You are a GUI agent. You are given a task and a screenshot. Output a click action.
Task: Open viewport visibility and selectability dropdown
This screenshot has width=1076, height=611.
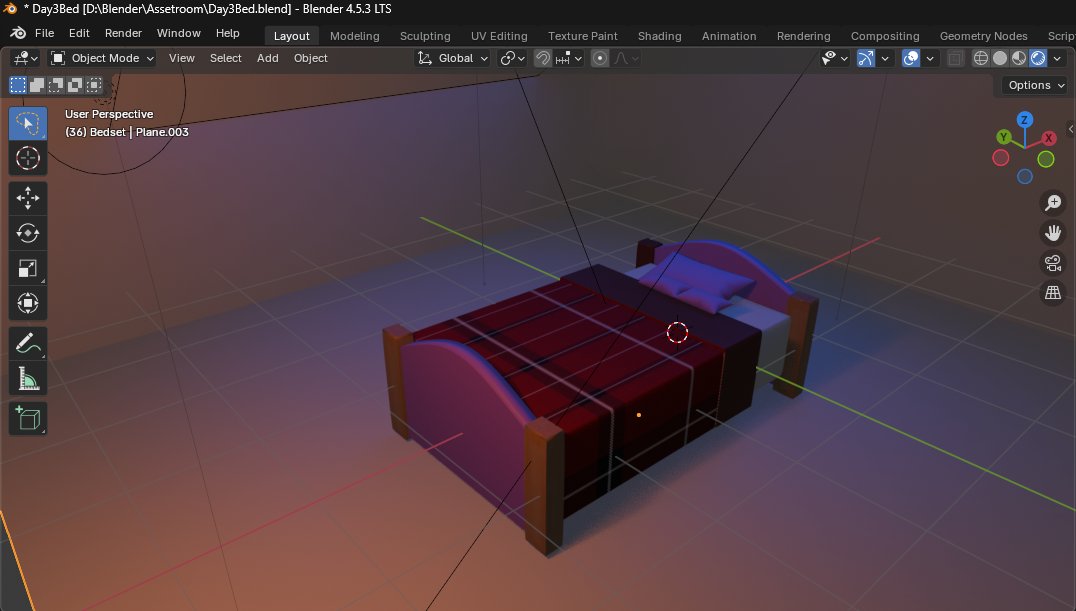point(835,58)
